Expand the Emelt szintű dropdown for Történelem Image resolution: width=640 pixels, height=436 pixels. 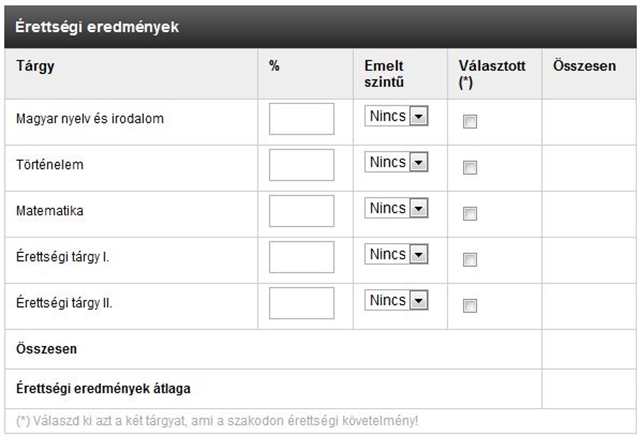[x=396, y=163]
